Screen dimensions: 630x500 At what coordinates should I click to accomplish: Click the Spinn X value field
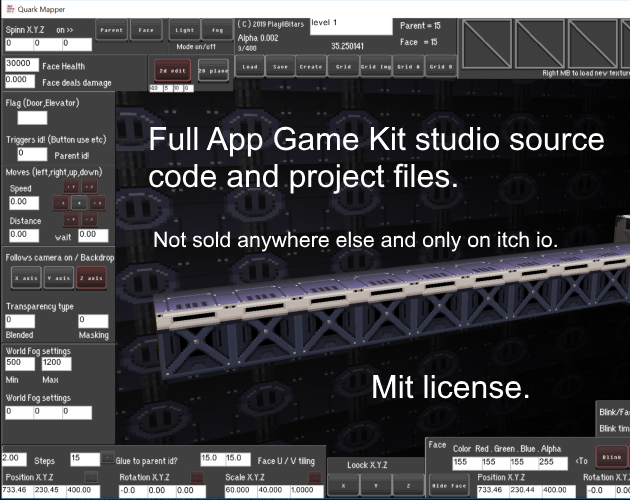tap(19, 44)
